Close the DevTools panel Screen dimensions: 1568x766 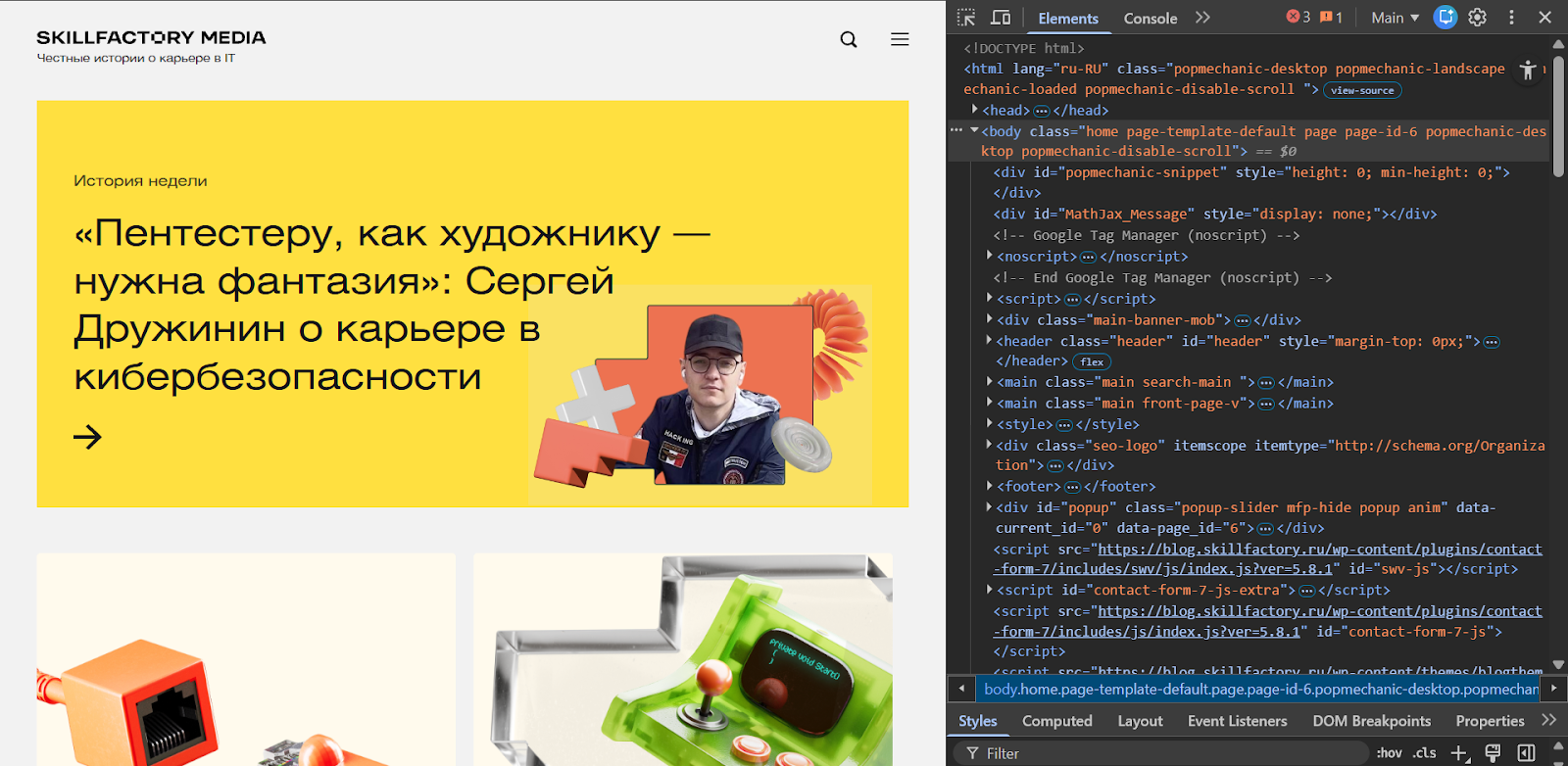[1545, 18]
